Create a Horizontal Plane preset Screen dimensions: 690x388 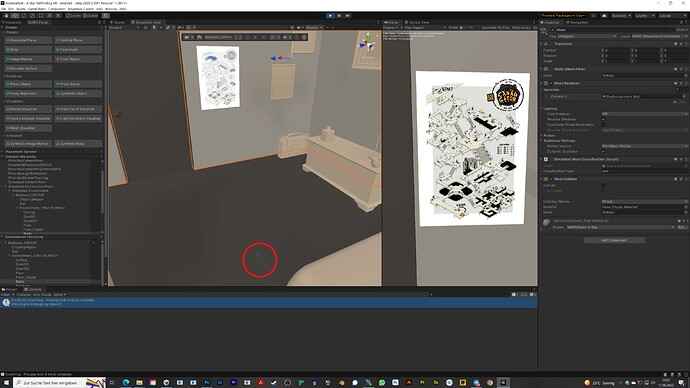pos(29,40)
